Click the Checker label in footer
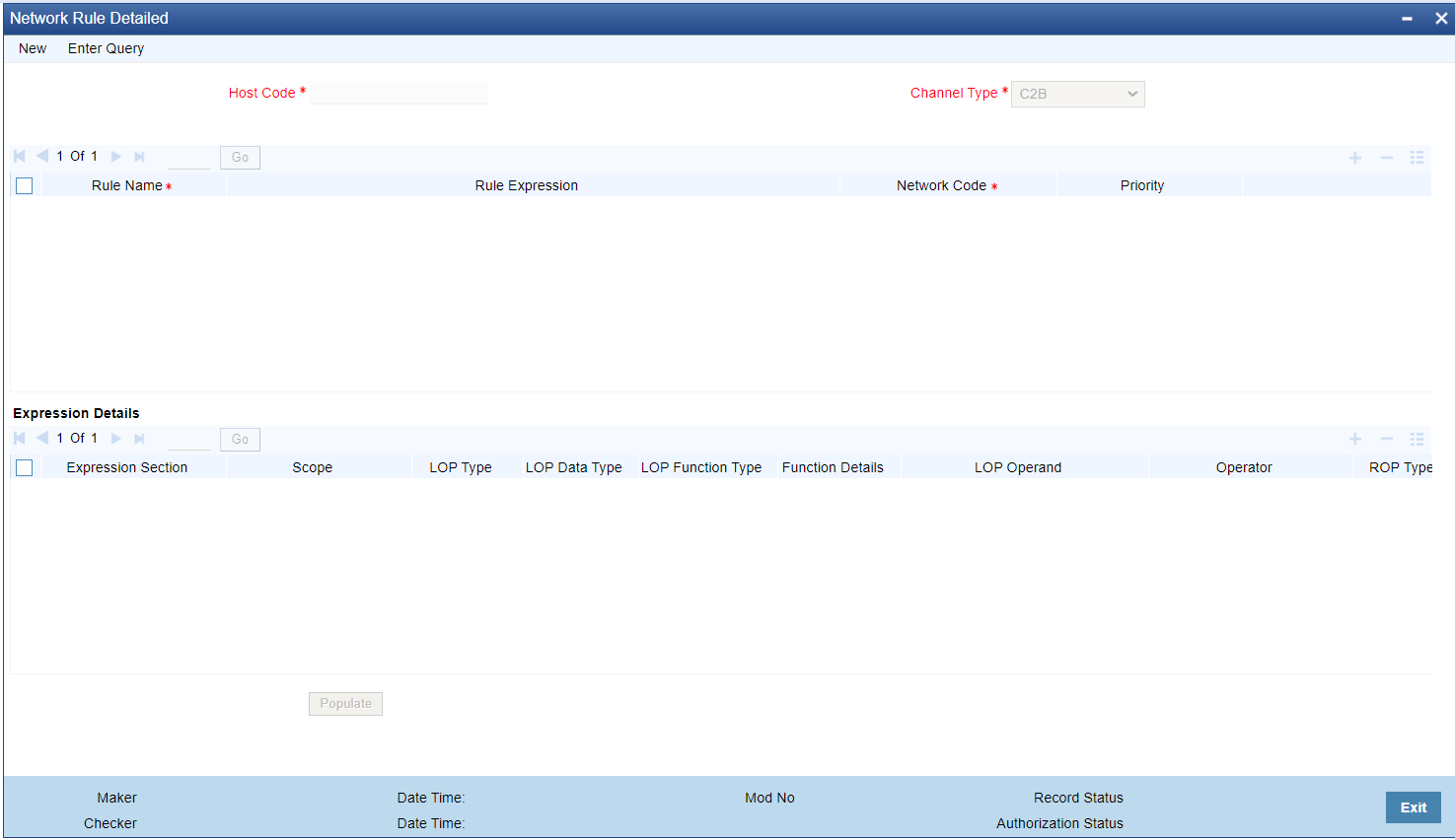Viewport: 1455px width, 840px height. click(x=110, y=823)
